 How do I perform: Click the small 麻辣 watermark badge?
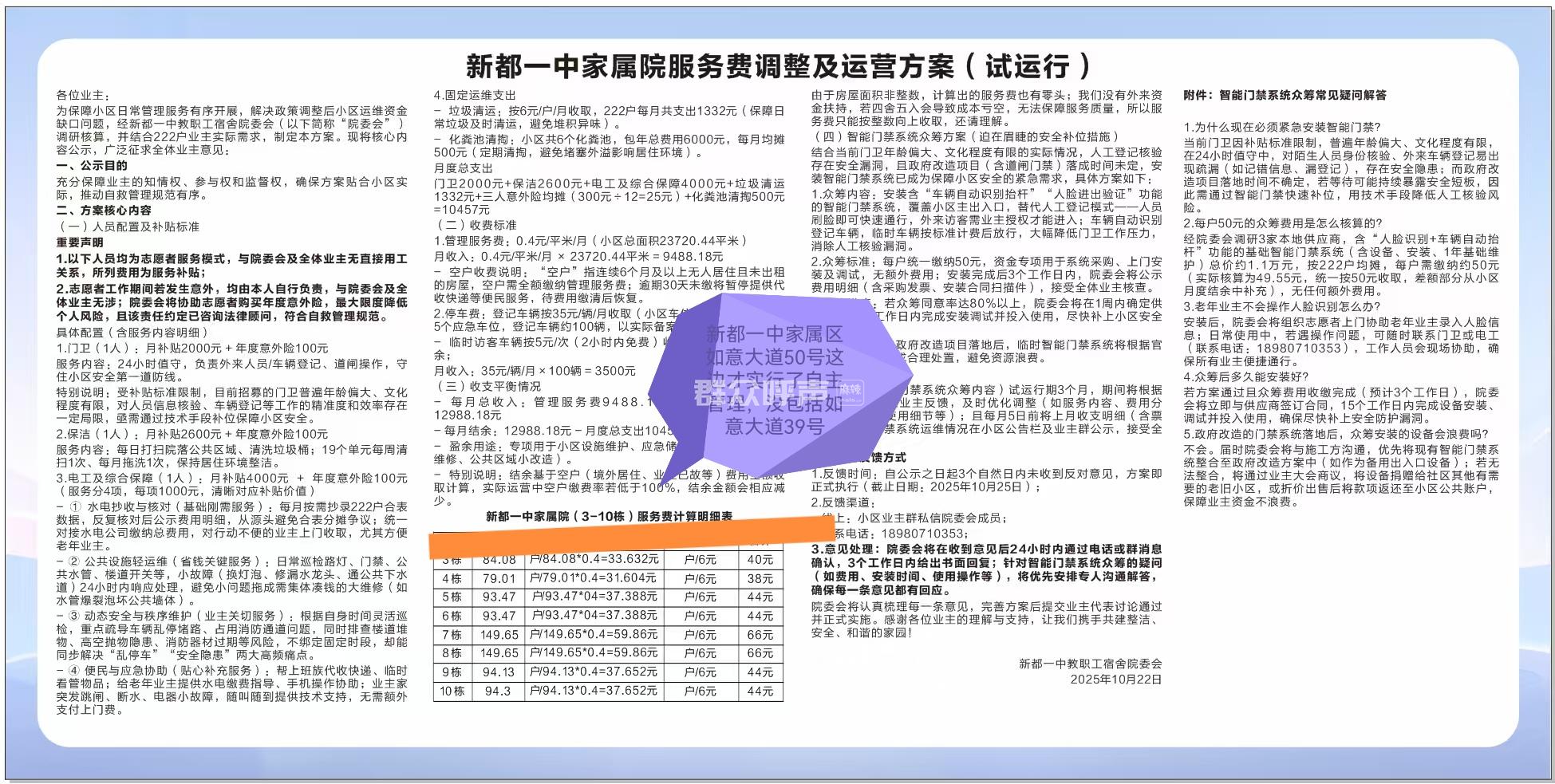[x=853, y=389]
